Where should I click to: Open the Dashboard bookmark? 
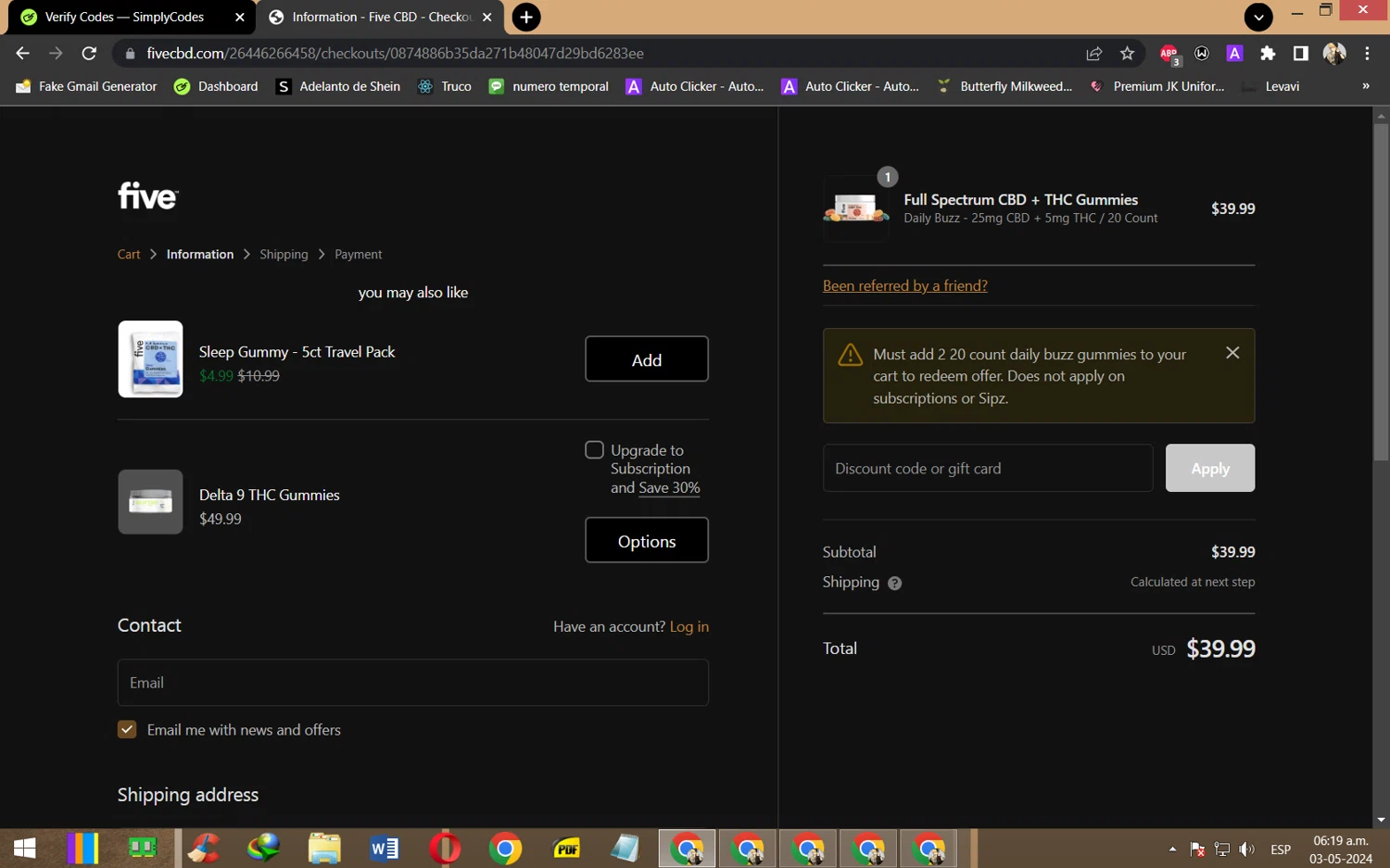[x=216, y=86]
